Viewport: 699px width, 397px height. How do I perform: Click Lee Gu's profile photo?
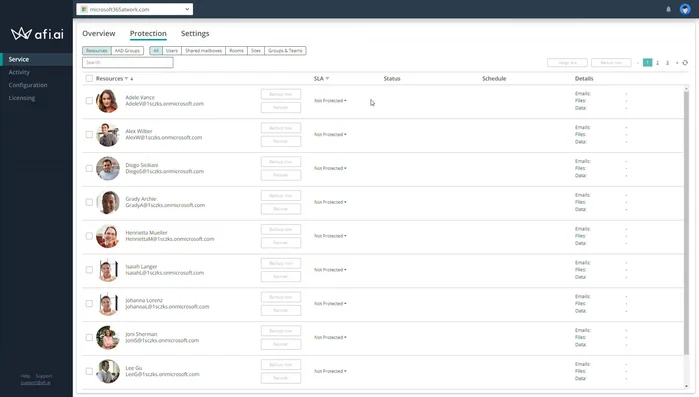tap(107, 372)
